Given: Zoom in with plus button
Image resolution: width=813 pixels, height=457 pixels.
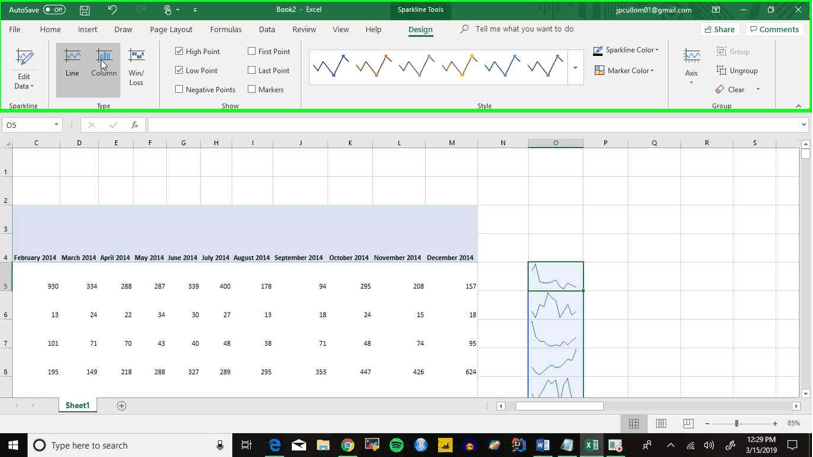Looking at the screenshot, I should [x=775, y=424].
